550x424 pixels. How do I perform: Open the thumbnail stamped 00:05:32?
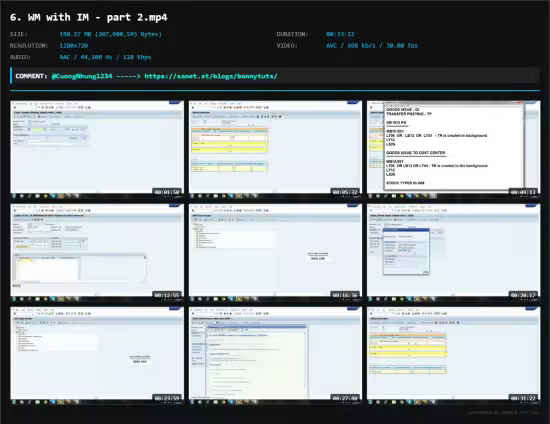coord(275,149)
